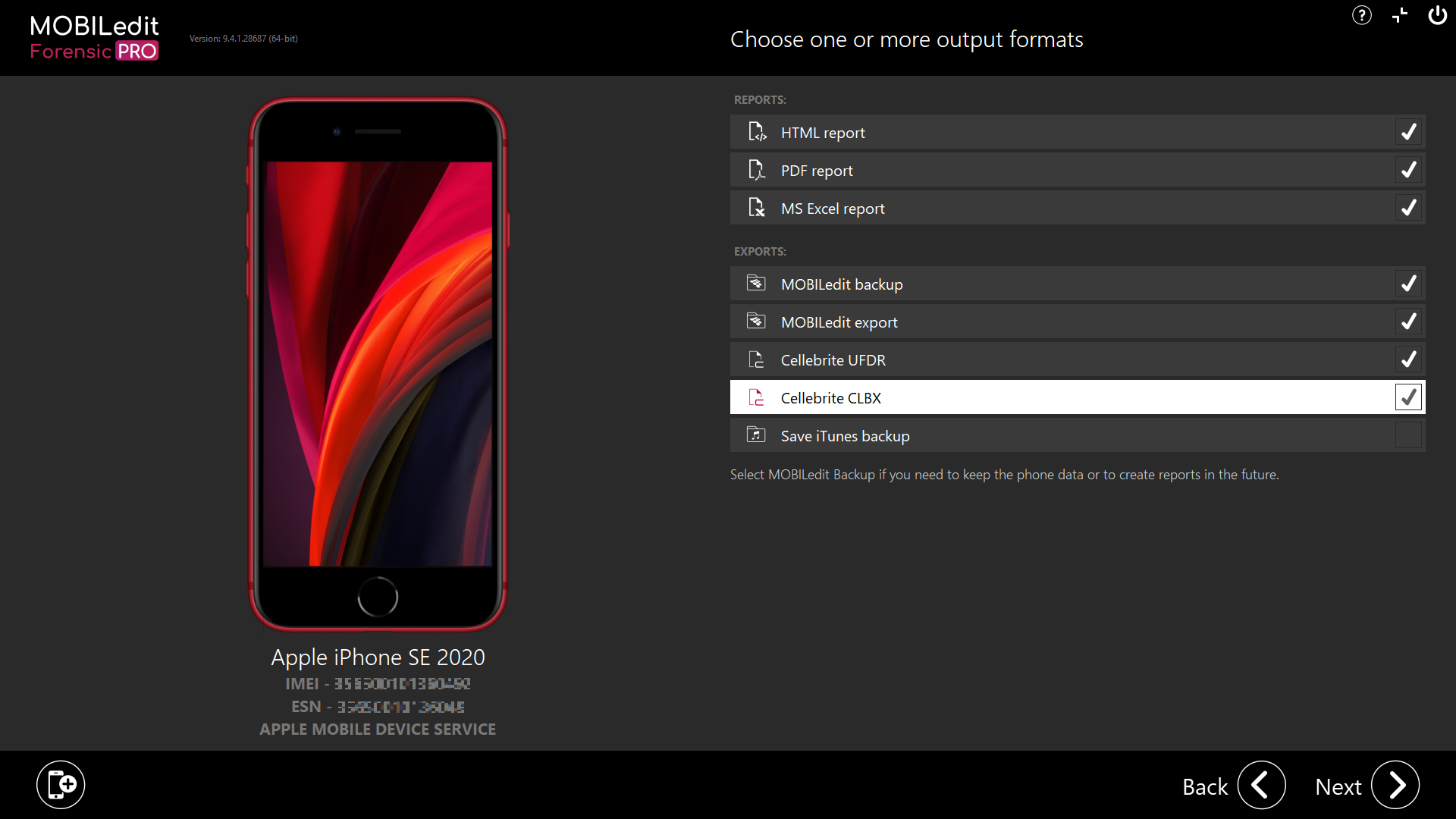This screenshot has height=819, width=1456.
Task: Click the HTML report file icon
Action: (757, 132)
